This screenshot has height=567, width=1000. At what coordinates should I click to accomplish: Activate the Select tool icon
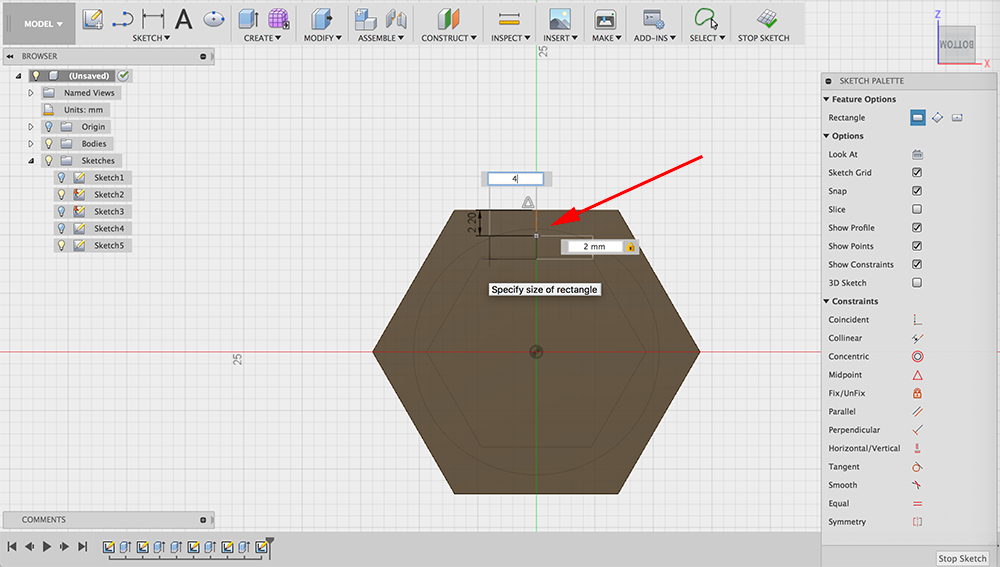(x=706, y=19)
